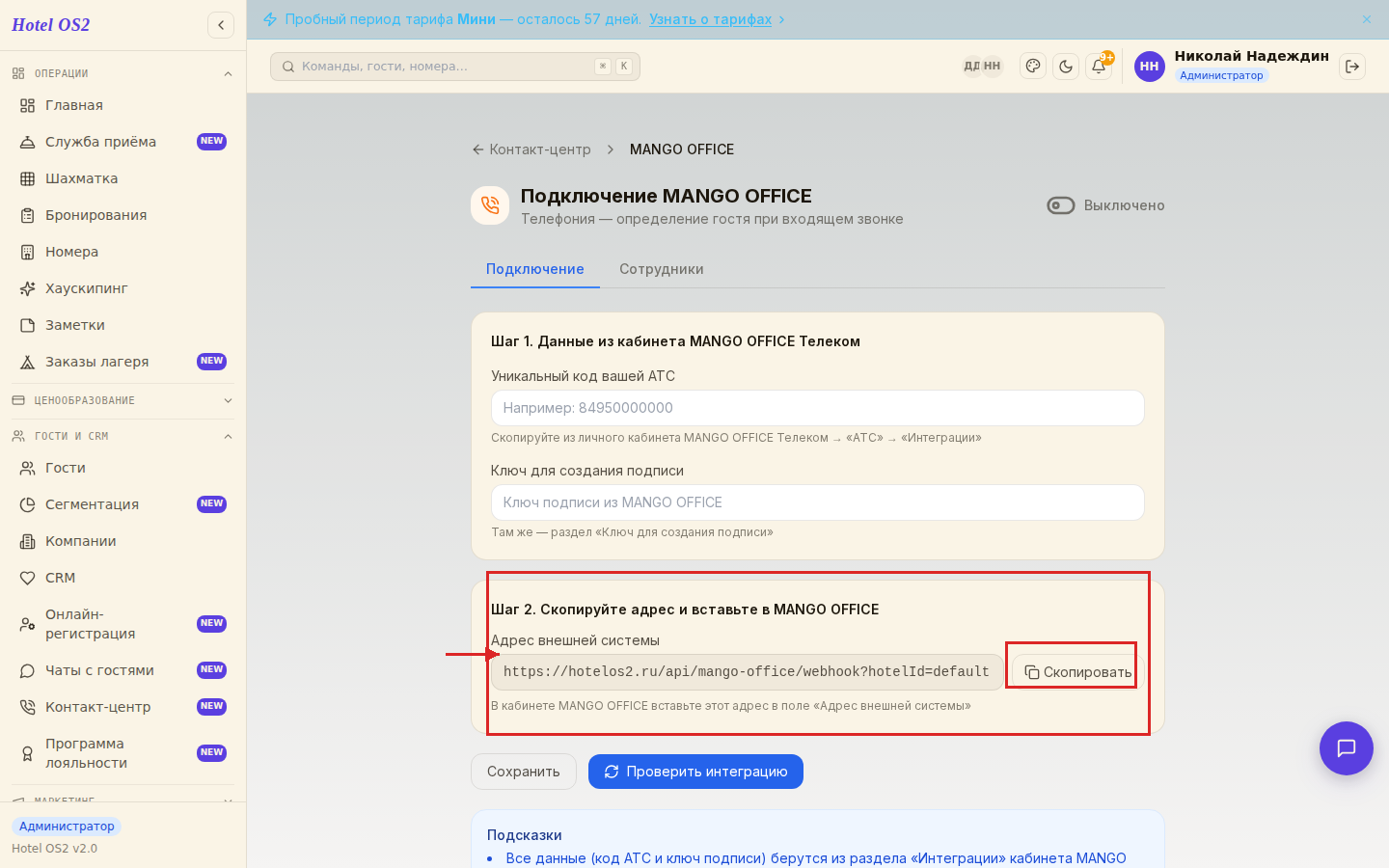Viewport: 1389px width, 868px height.
Task: Click the Администратор role badge in sidebar footer
Action: point(67,827)
